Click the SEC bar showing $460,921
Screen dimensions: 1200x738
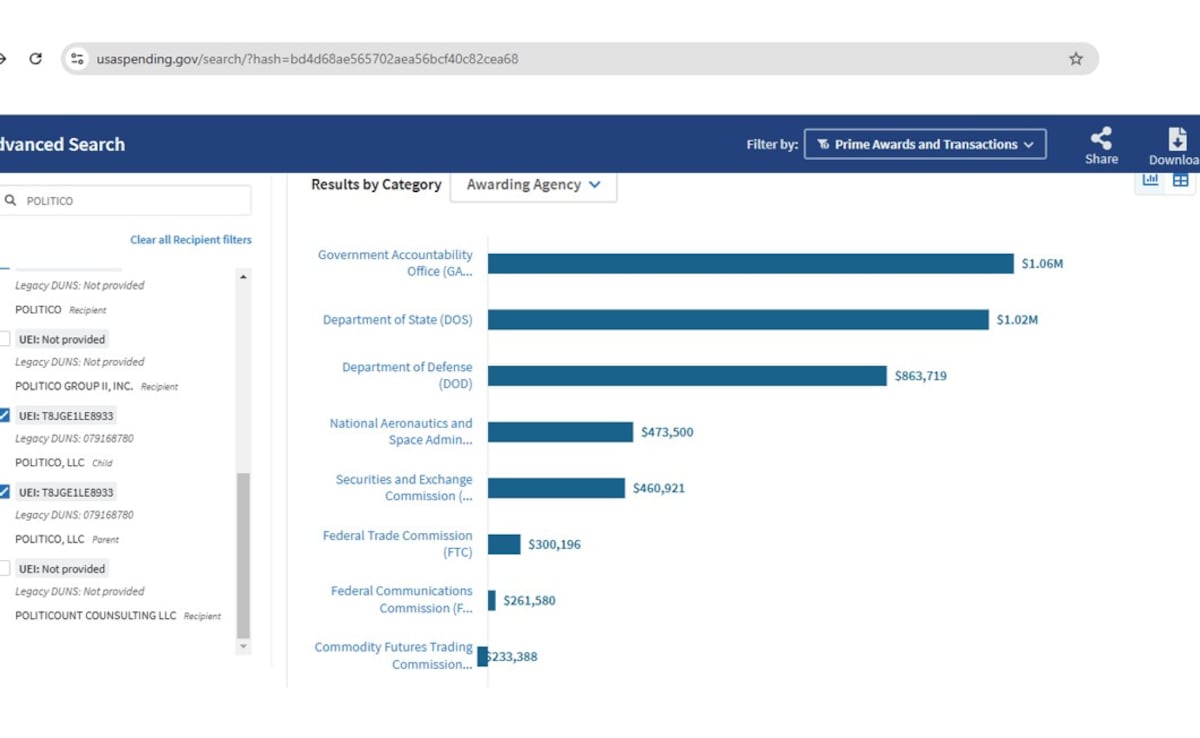point(556,488)
